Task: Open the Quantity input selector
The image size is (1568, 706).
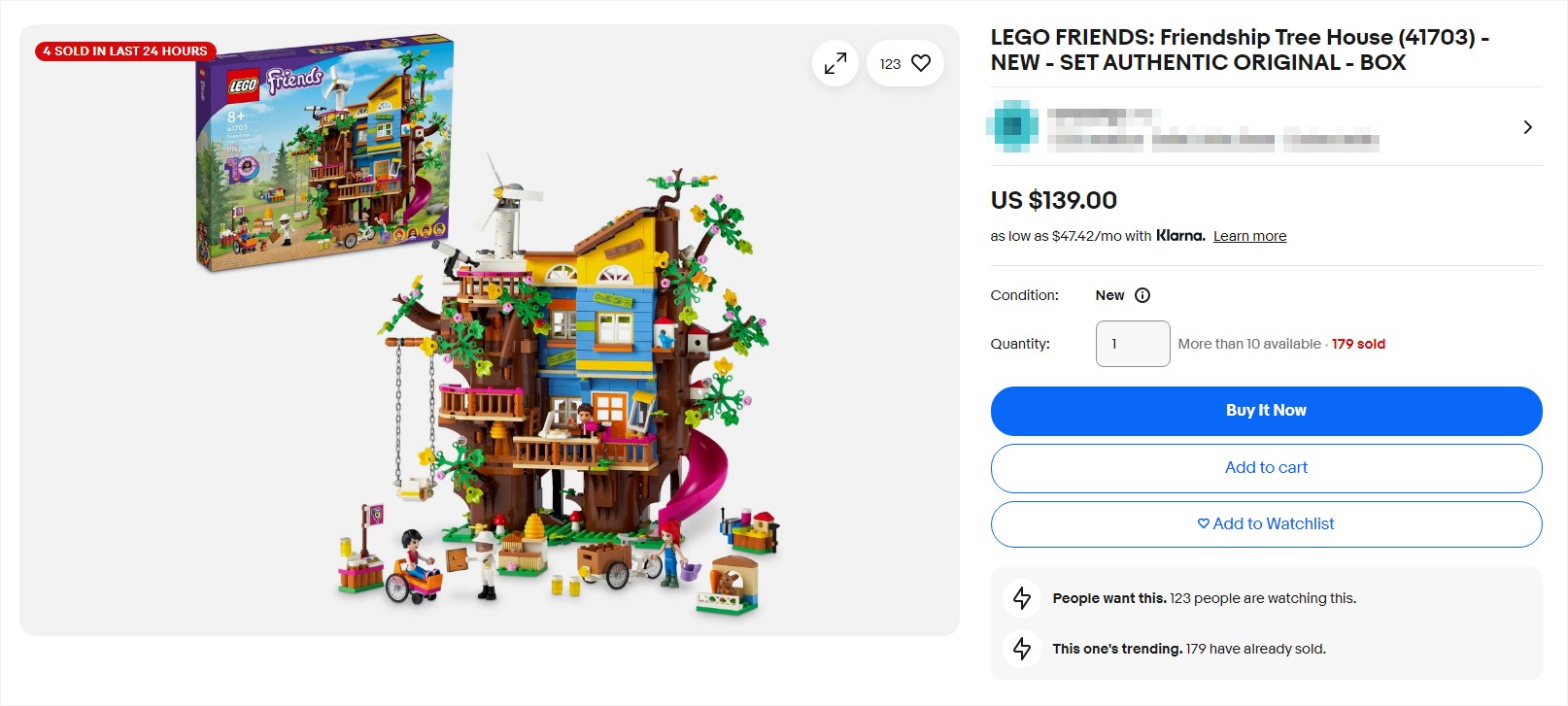Action: coord(1133,343)
